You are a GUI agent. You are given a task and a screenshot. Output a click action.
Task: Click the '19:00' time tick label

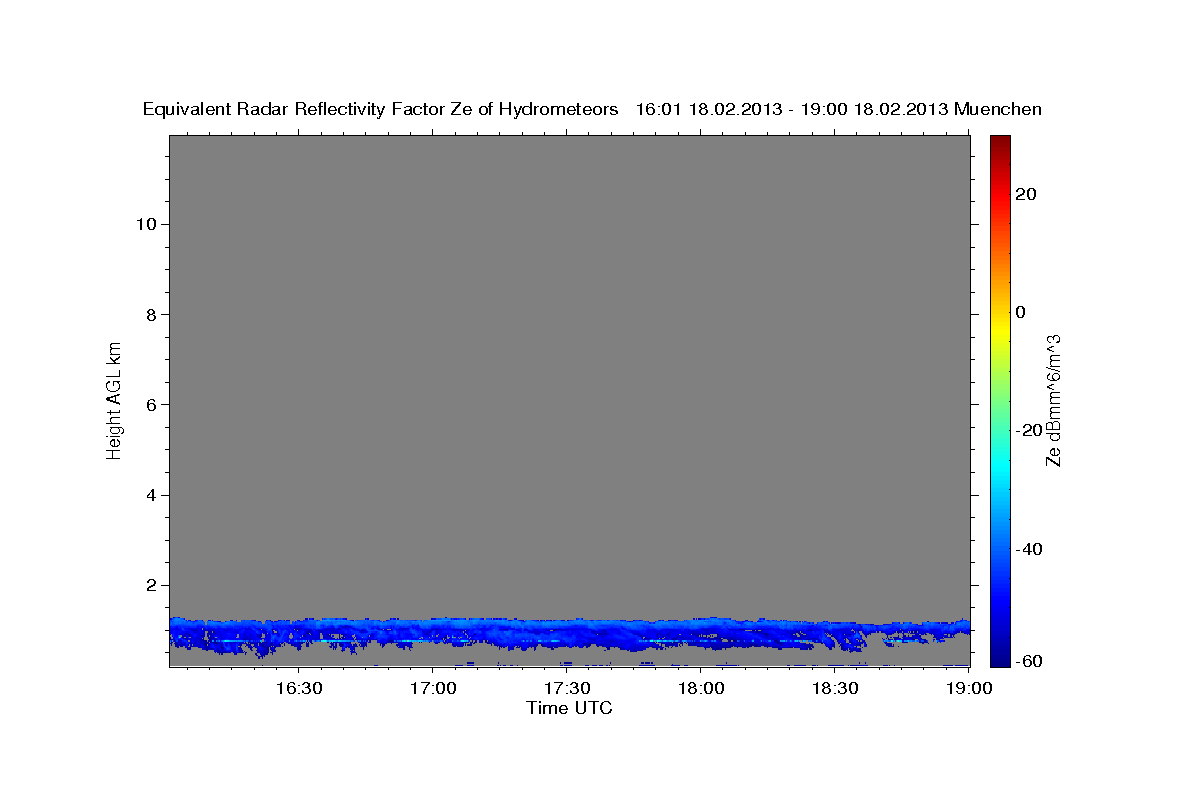pos(969,688)
